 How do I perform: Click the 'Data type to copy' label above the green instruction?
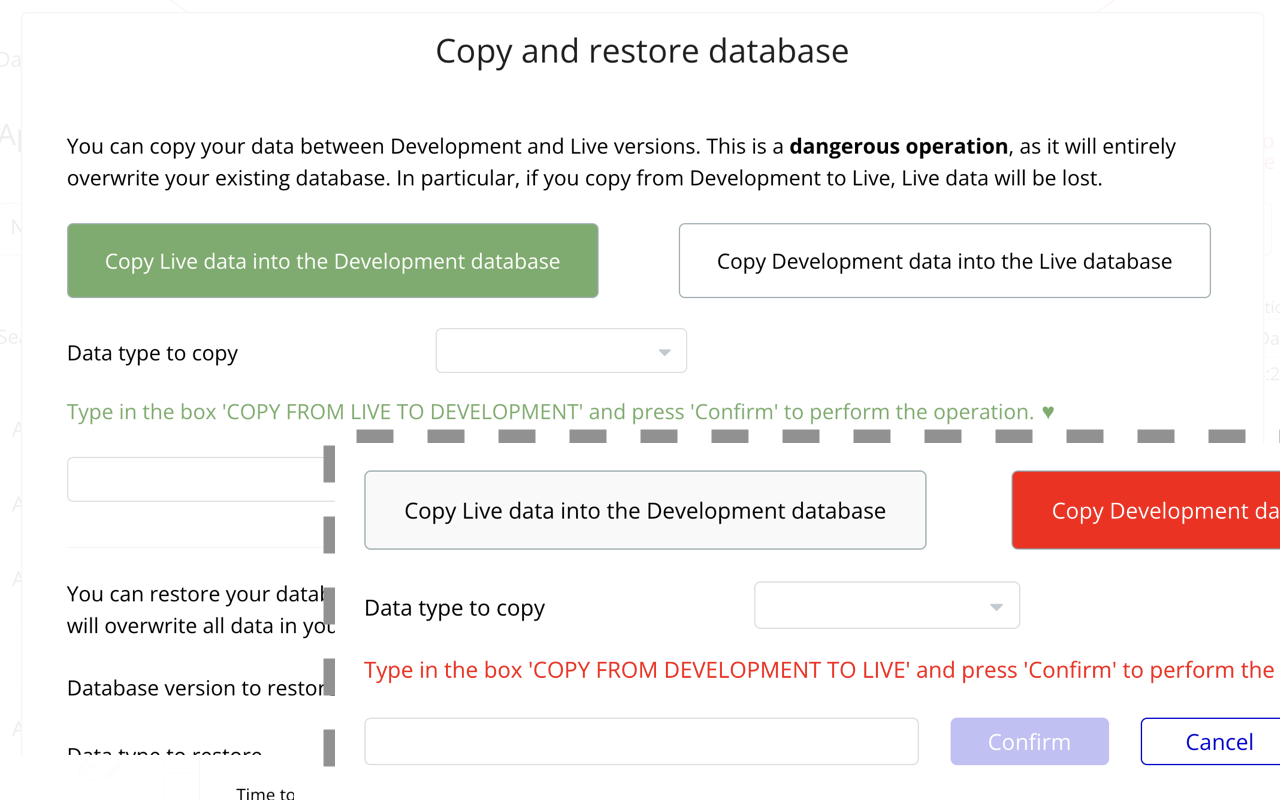(152, 353)
